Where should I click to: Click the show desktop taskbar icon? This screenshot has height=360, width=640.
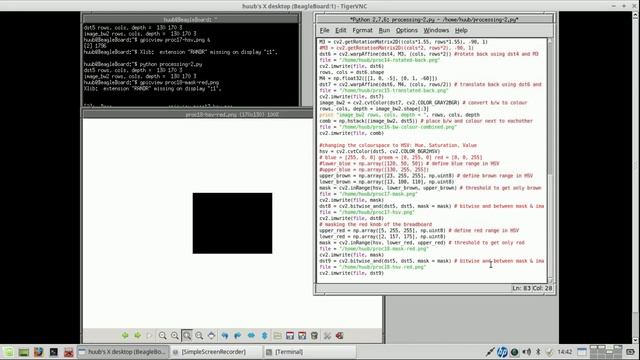coord(23,352)
